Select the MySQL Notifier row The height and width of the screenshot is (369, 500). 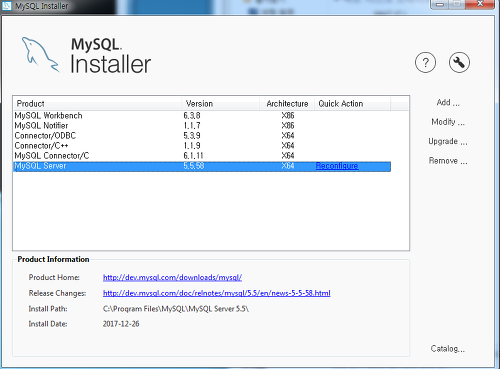click(x=202, y=126)
